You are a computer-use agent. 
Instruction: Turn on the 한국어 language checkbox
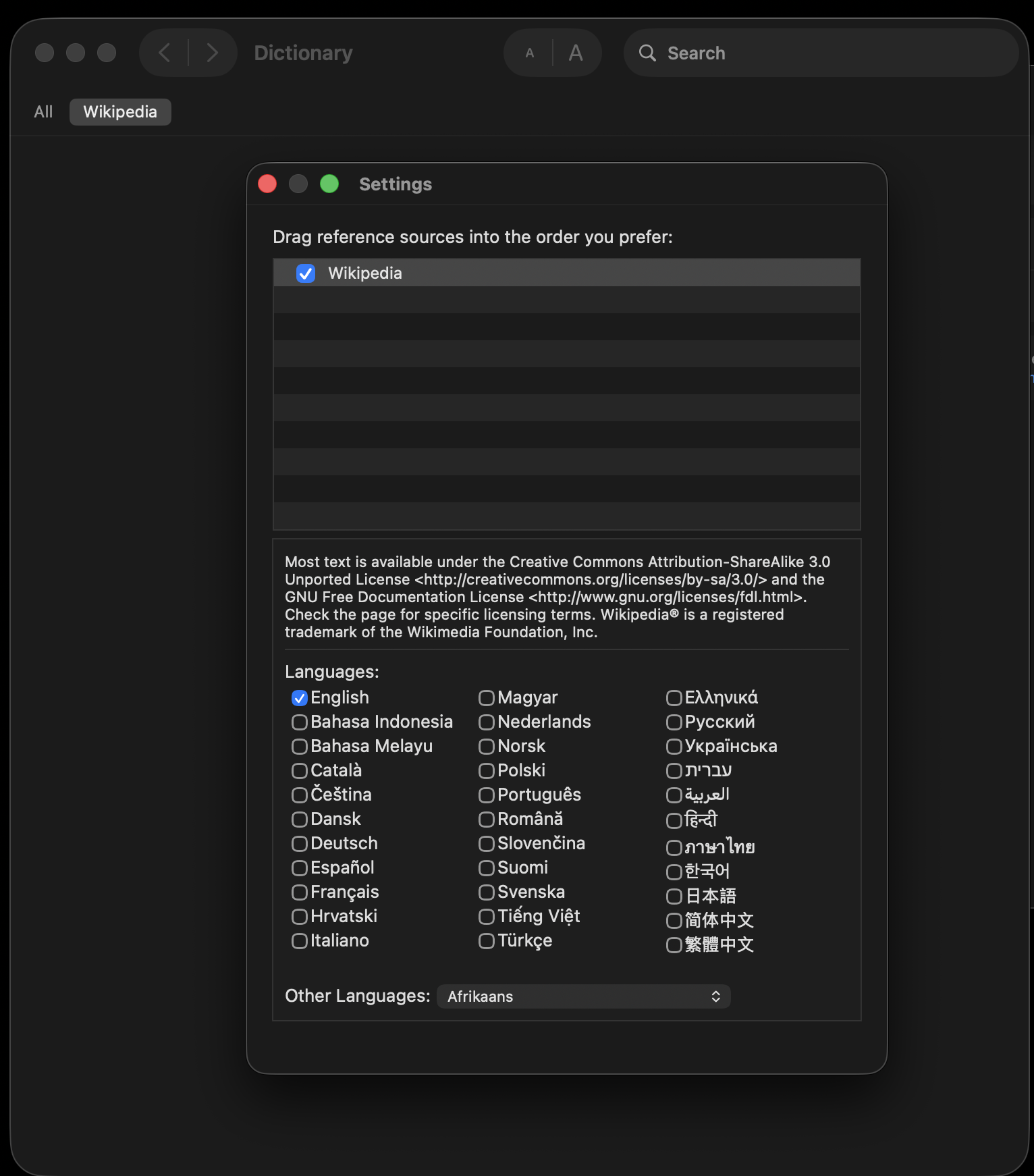pos(674,872)
